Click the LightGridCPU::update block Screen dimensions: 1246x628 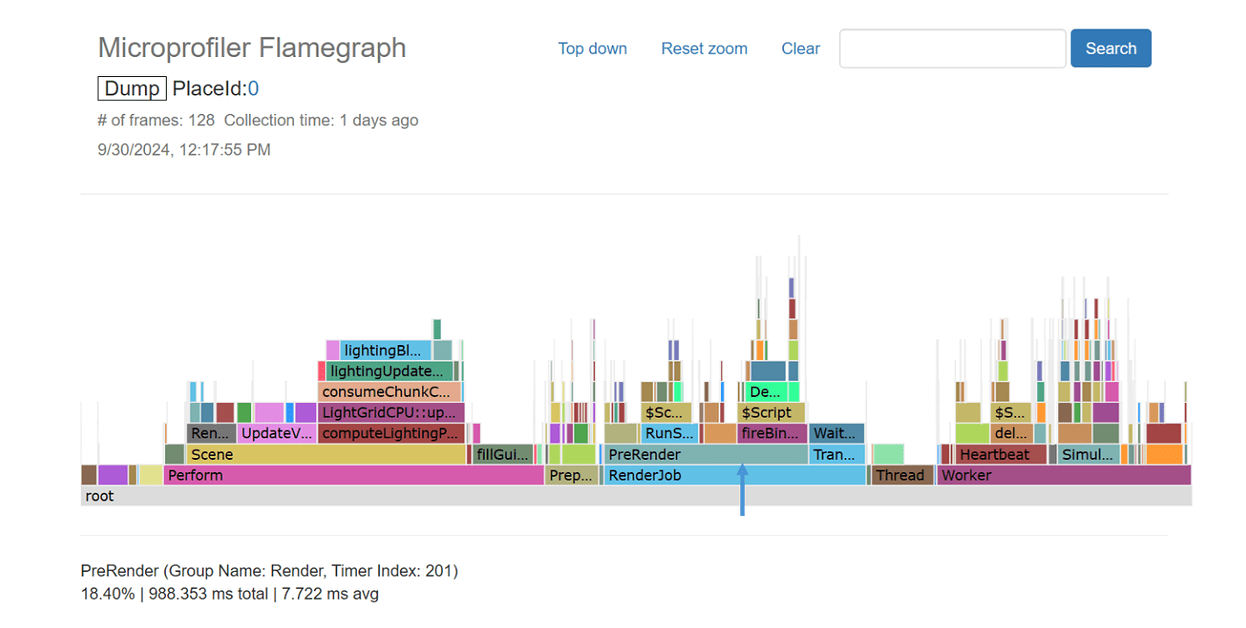tap(389, 412)
